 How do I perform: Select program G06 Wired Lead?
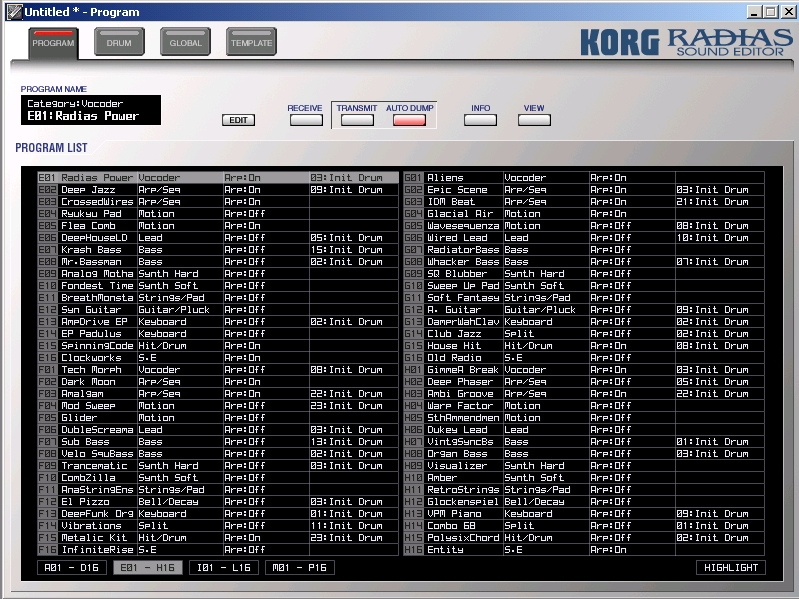click(x=584, y=238)
